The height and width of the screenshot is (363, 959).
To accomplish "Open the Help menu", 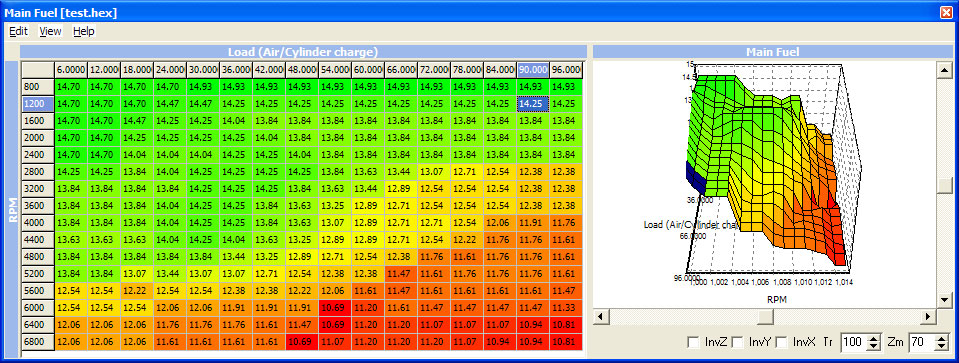I will (84, 31).
